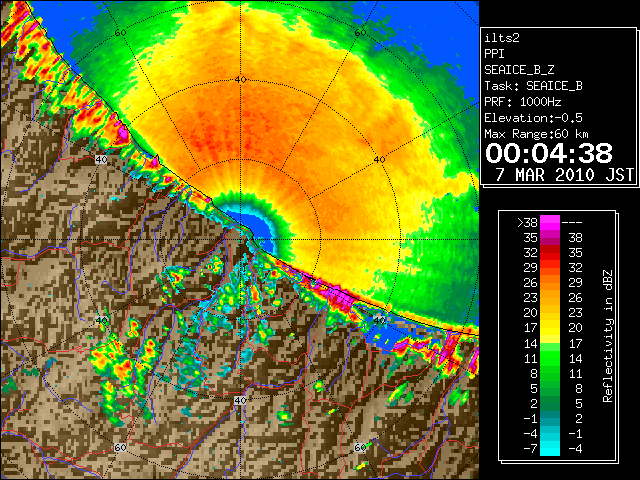Click the 'PRF: 1000Hz' line
The width and height of the screenshot is (640, 480).
coord(522,102)
